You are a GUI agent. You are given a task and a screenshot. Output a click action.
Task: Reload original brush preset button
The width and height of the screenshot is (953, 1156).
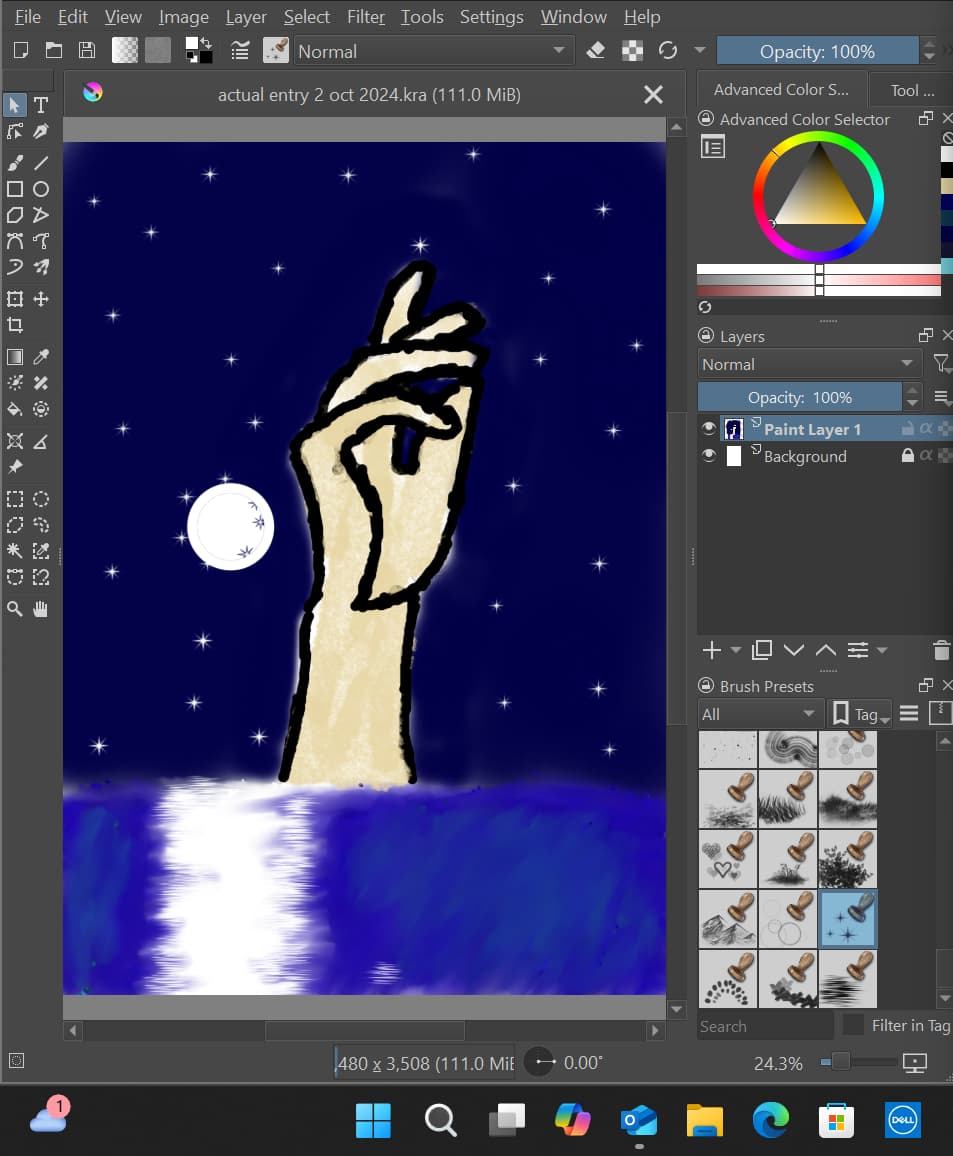point(668,50)
